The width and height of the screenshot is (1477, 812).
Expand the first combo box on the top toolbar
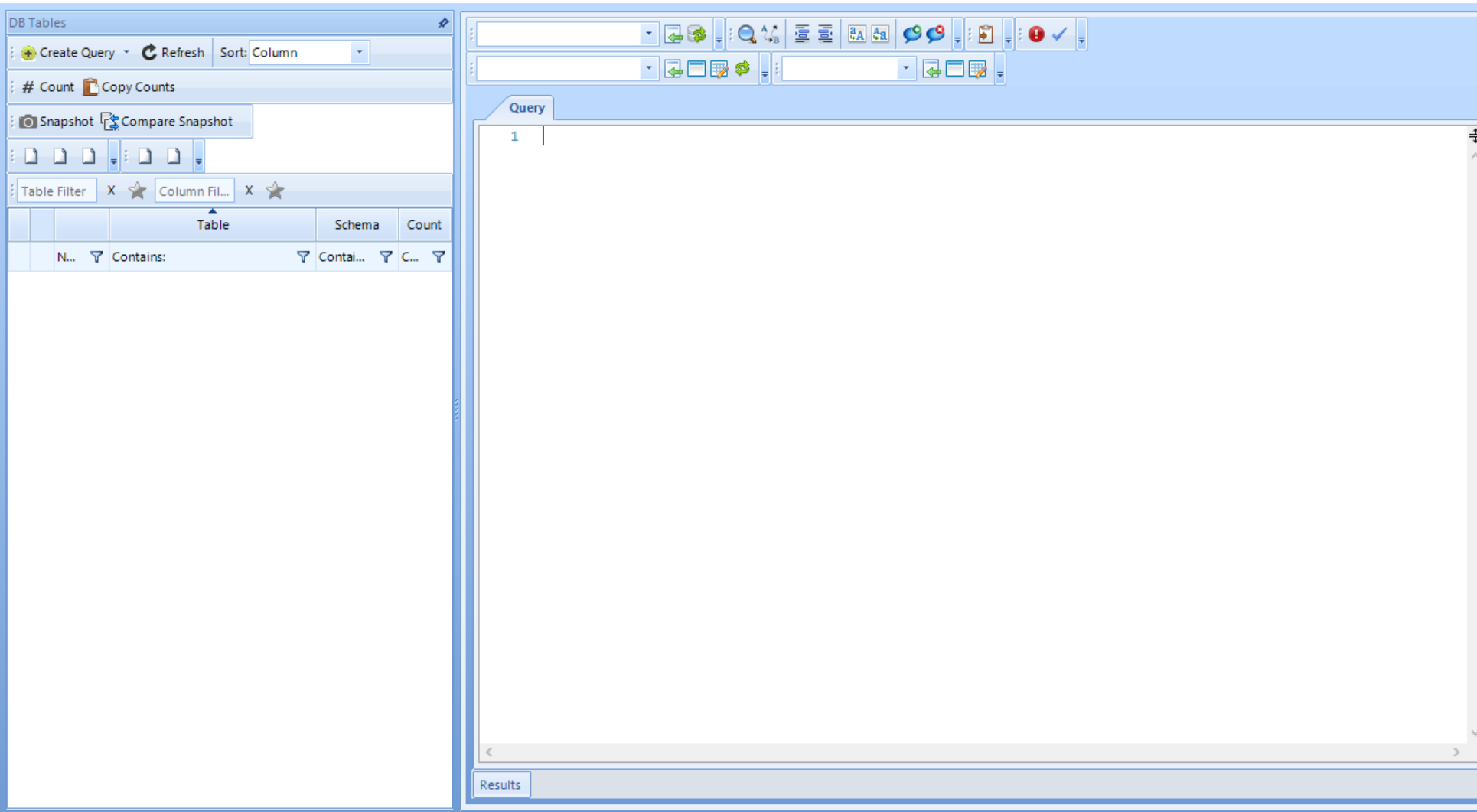coord(648,34)
